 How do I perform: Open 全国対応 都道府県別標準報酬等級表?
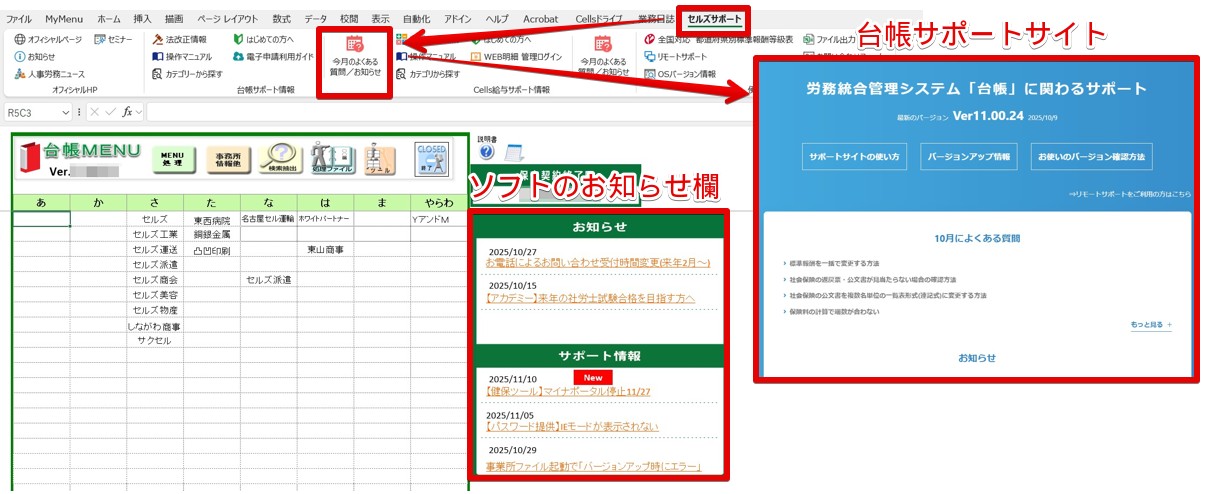719,39
